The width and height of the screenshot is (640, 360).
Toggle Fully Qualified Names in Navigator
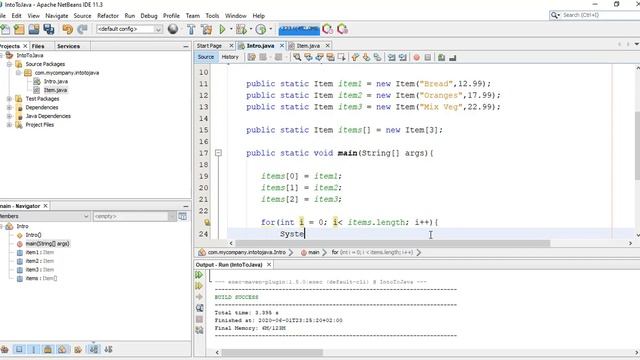[78, 349]
